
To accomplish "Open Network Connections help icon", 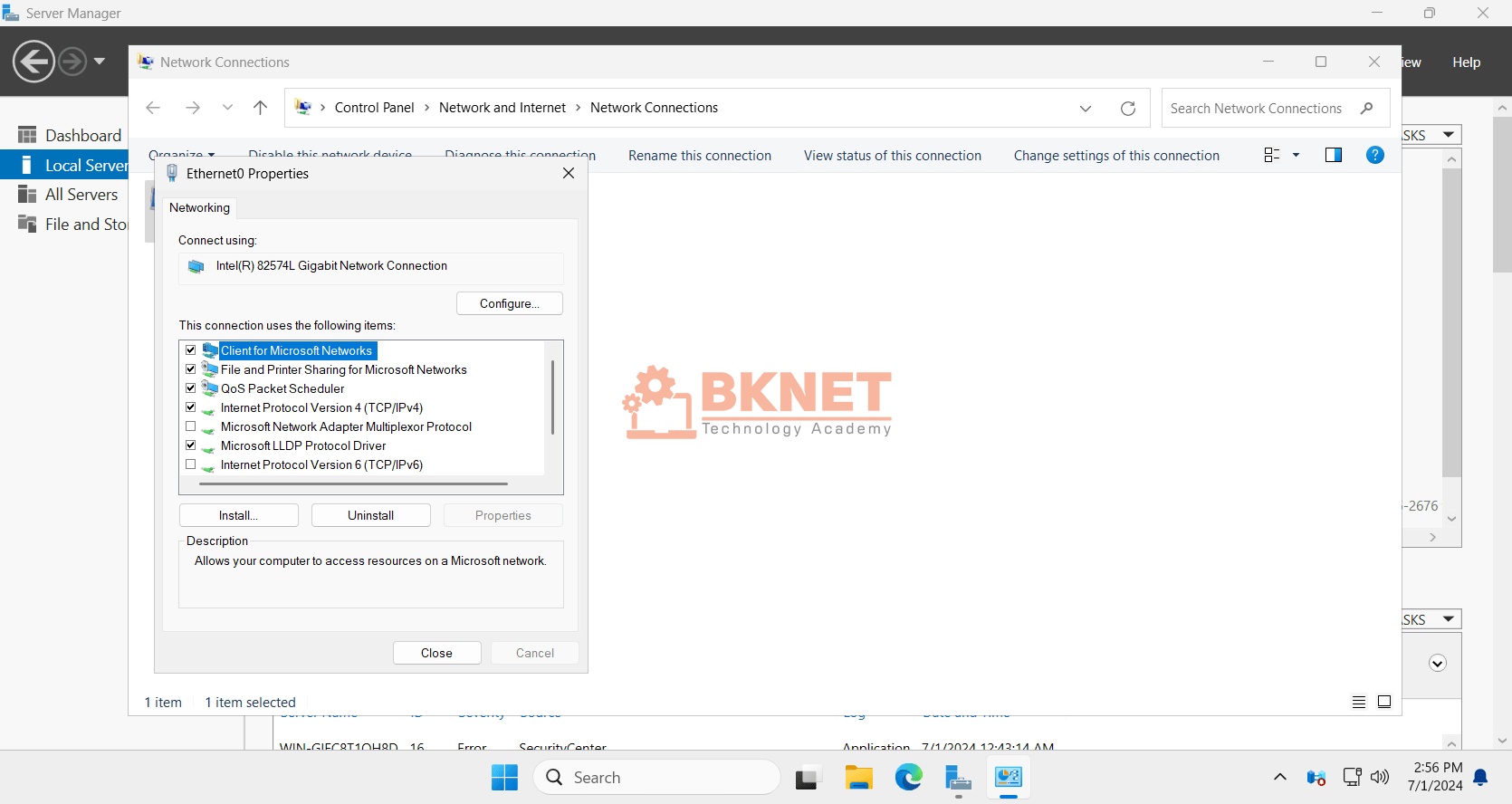I will [1374, 155].
